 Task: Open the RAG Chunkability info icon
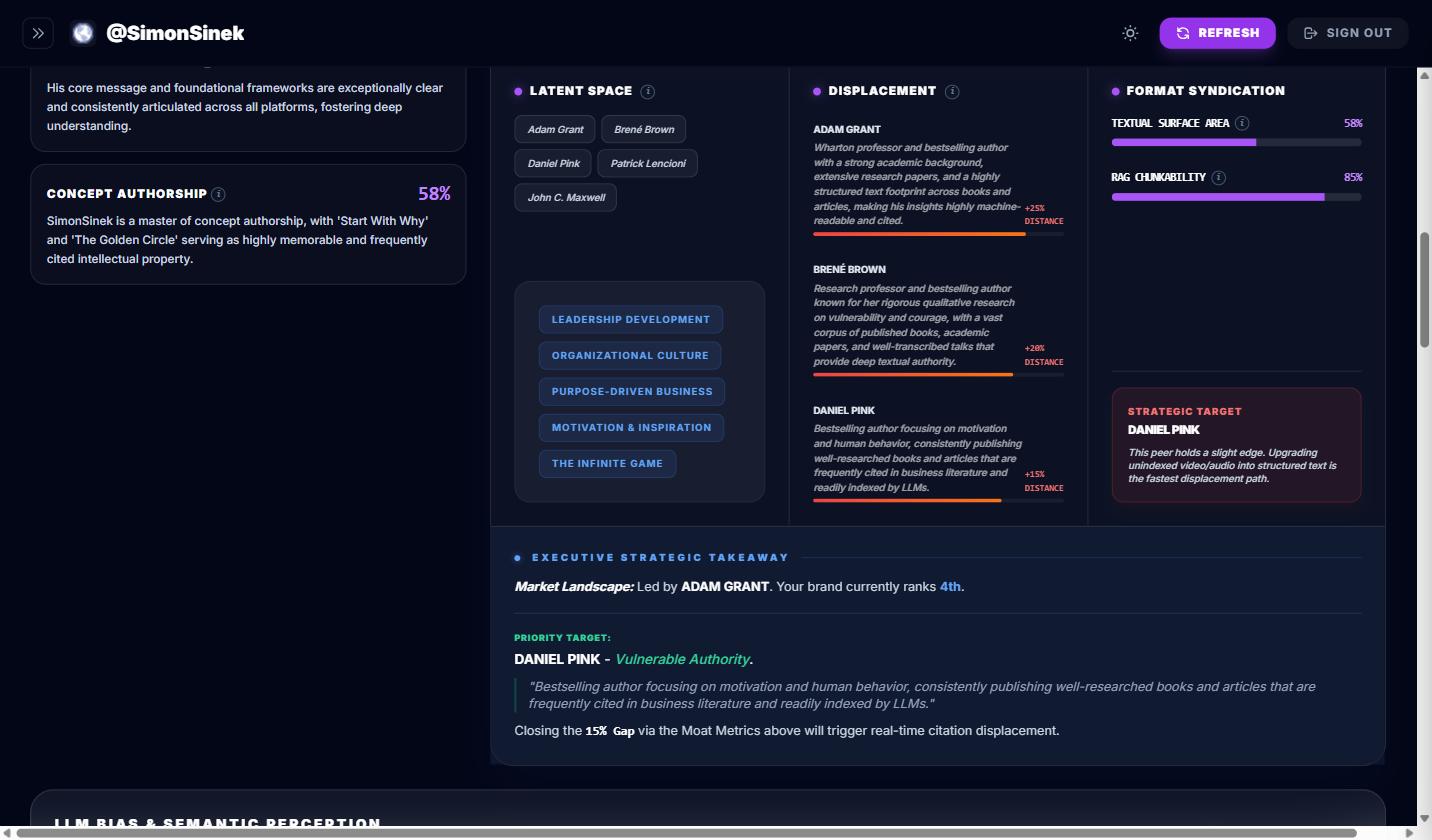coord(1219,177)
